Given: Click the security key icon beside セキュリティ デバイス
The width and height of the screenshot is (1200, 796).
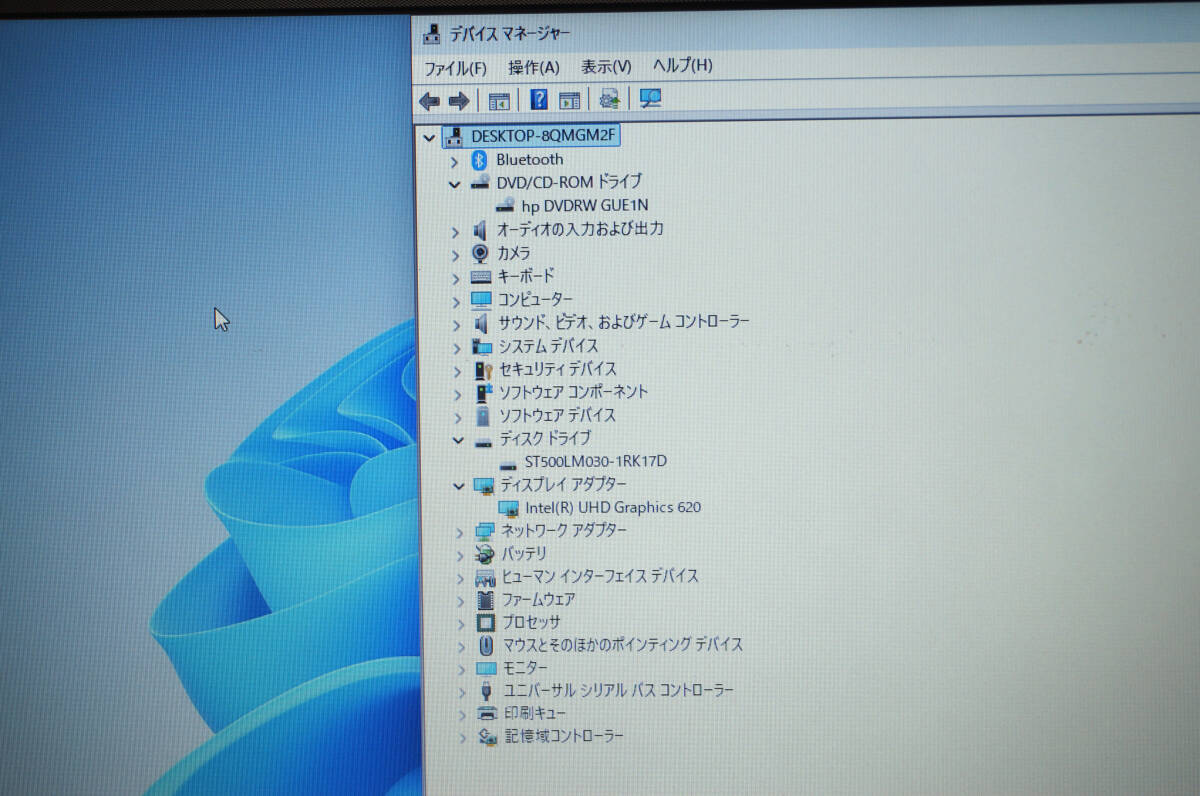Looking at the screenshot, I should (x=483, y=369).
